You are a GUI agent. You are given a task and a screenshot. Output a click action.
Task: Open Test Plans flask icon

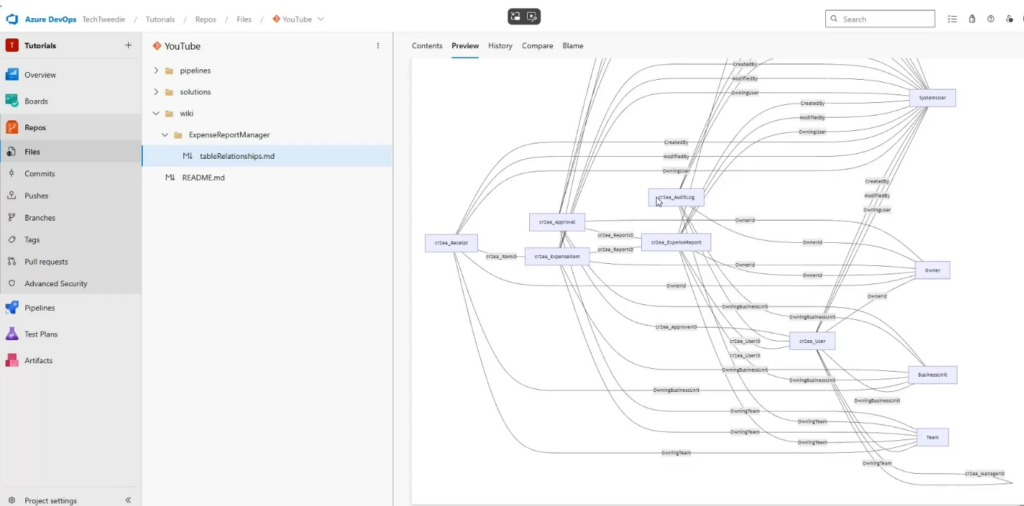click(12, 334)
